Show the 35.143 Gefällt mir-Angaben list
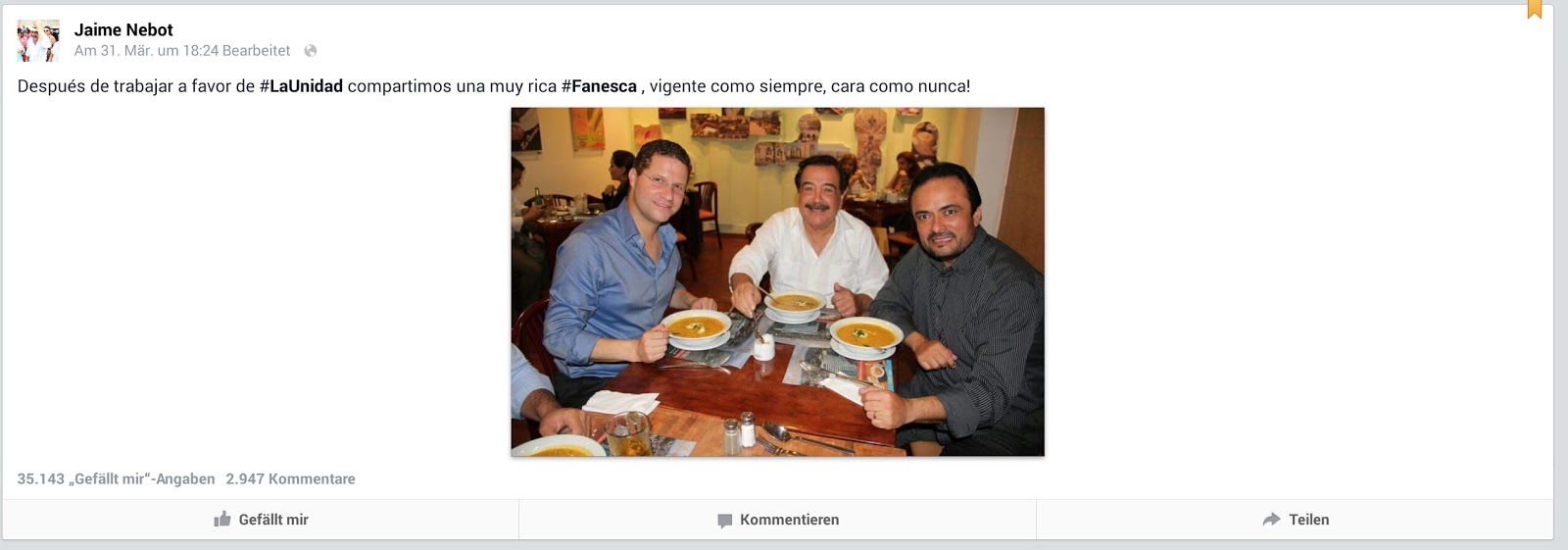The height and width of the screenshot is (550, 1568). point(116,479)
